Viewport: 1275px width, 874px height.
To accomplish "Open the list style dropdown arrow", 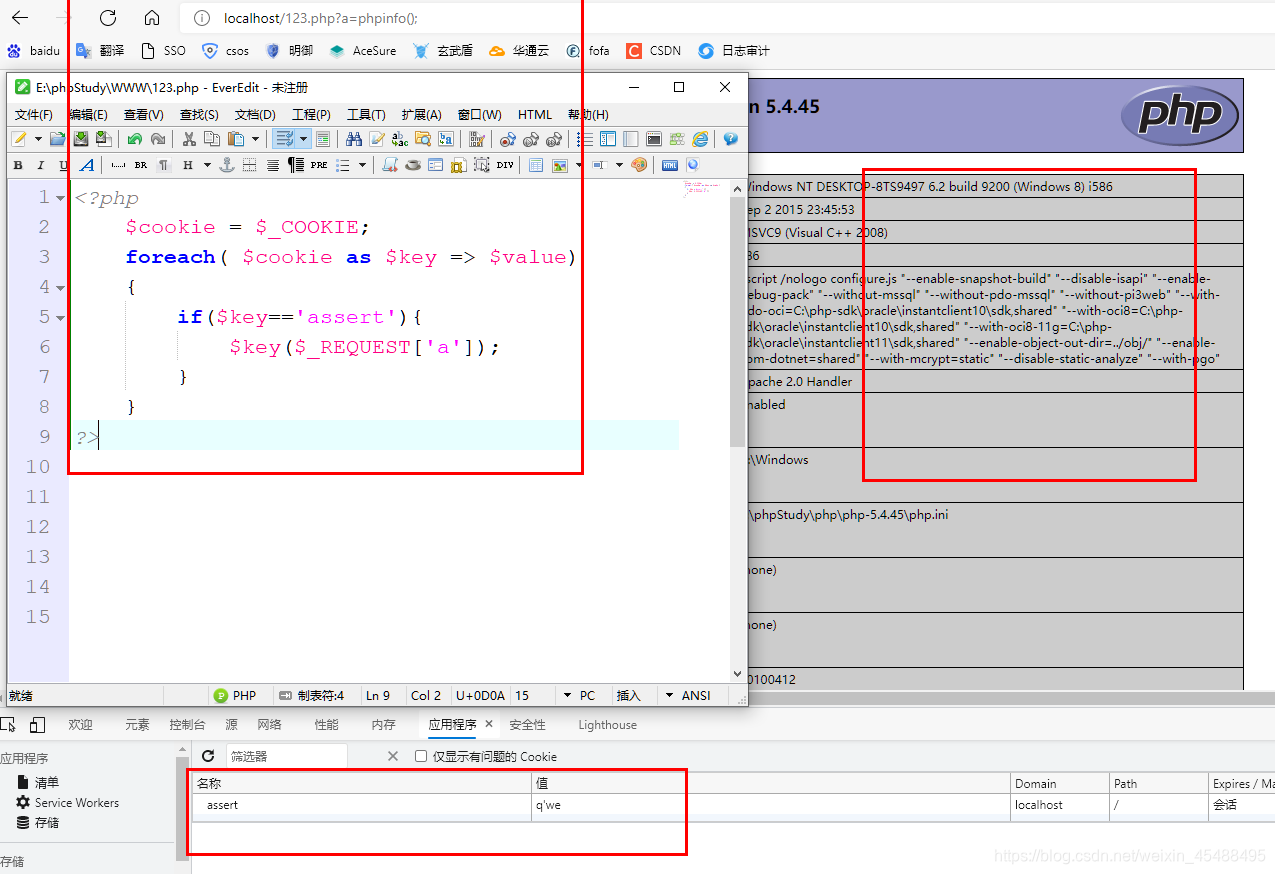I will [362, 165].
